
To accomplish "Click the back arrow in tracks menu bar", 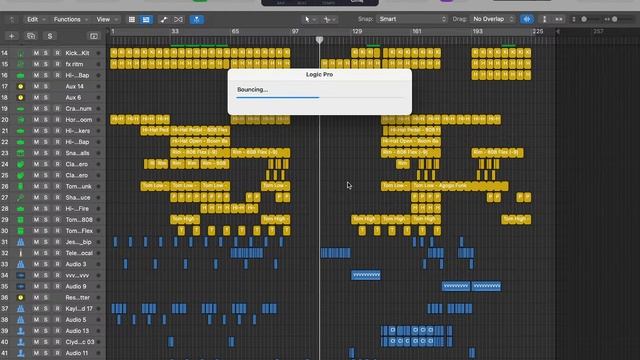I will click(12, 20).
